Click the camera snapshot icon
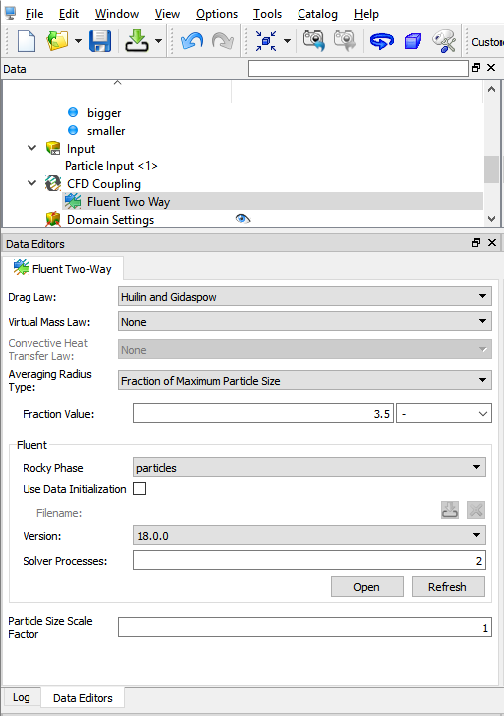The width and height of the screenshot is (504, 716). tap(314, 41)
